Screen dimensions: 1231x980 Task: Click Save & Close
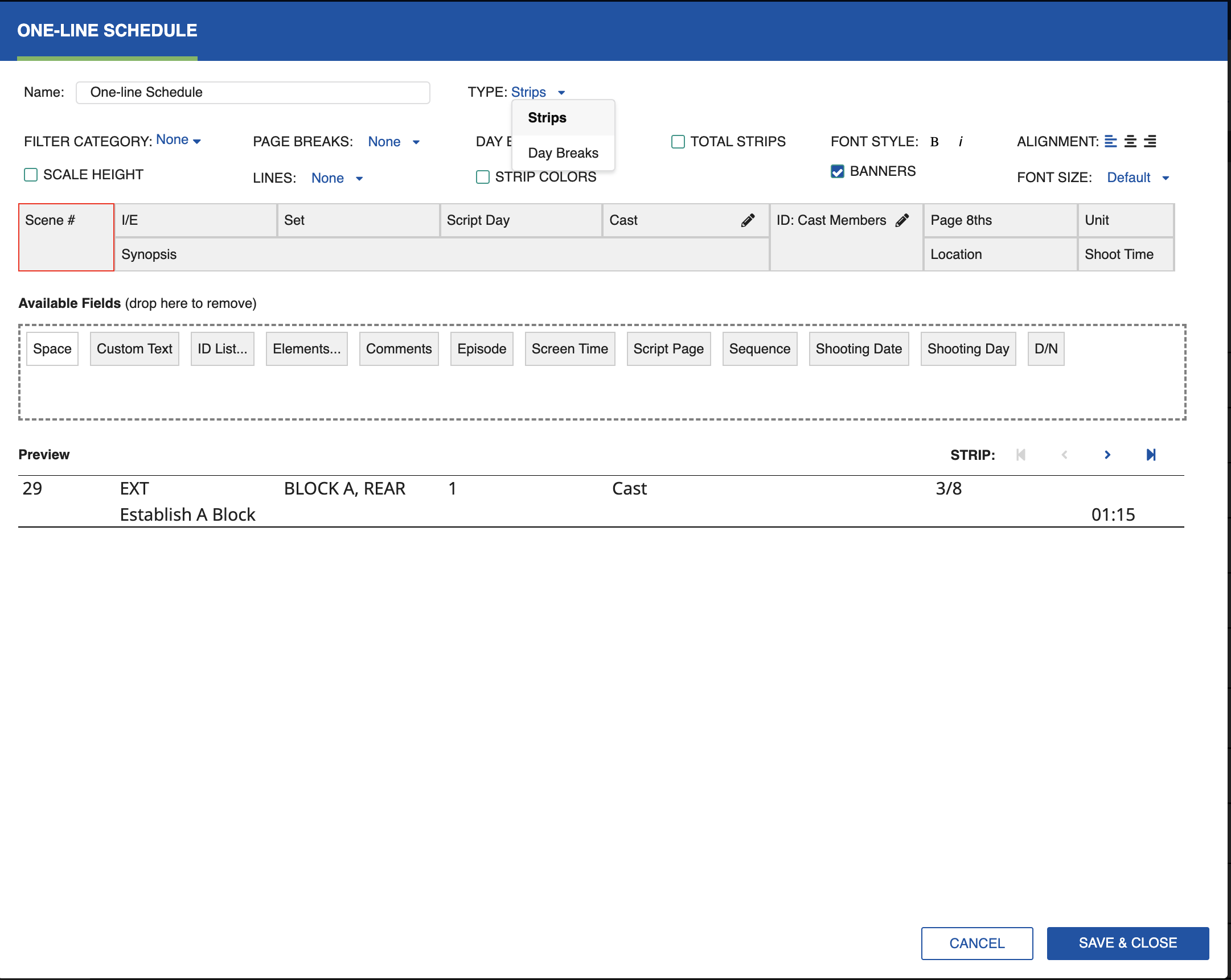pyautogui.click(x=1127, y=943)
